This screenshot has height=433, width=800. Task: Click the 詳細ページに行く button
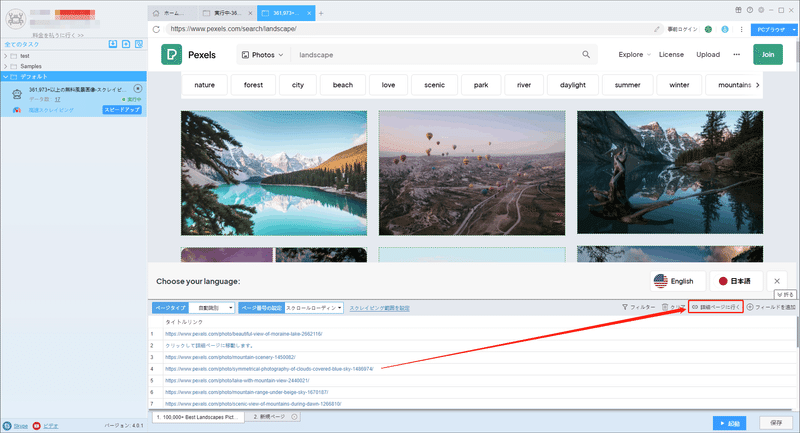(715, 307)
